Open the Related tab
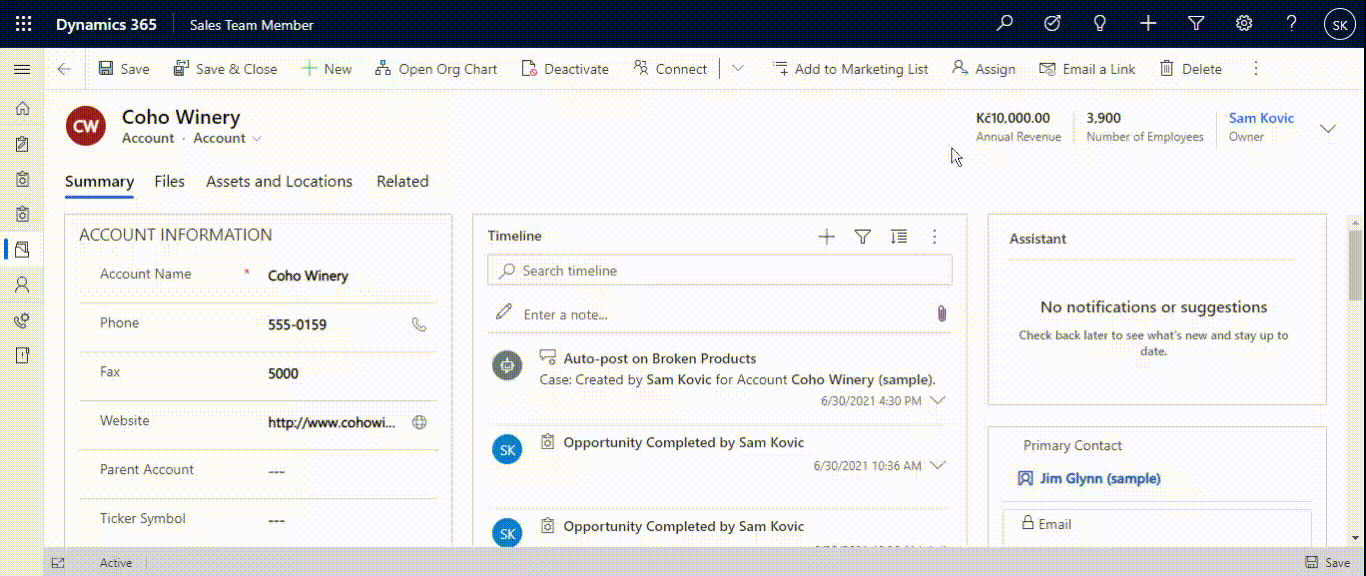This screenshot has width=1366, height=576. click(402, 182)
